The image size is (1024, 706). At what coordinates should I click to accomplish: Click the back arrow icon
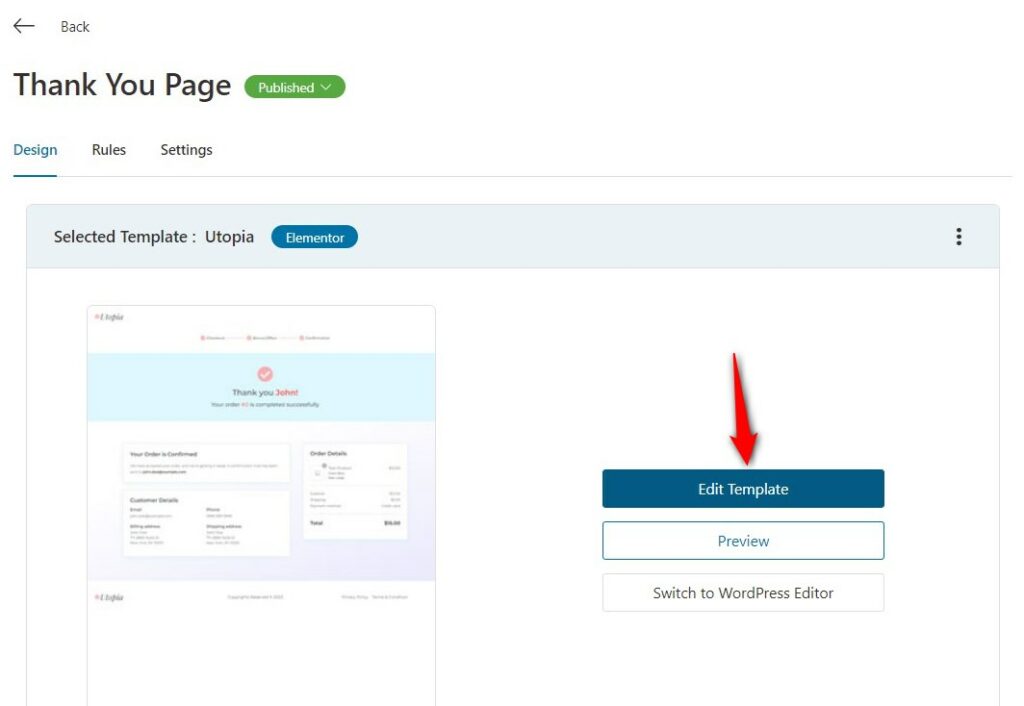pos(24,26)
